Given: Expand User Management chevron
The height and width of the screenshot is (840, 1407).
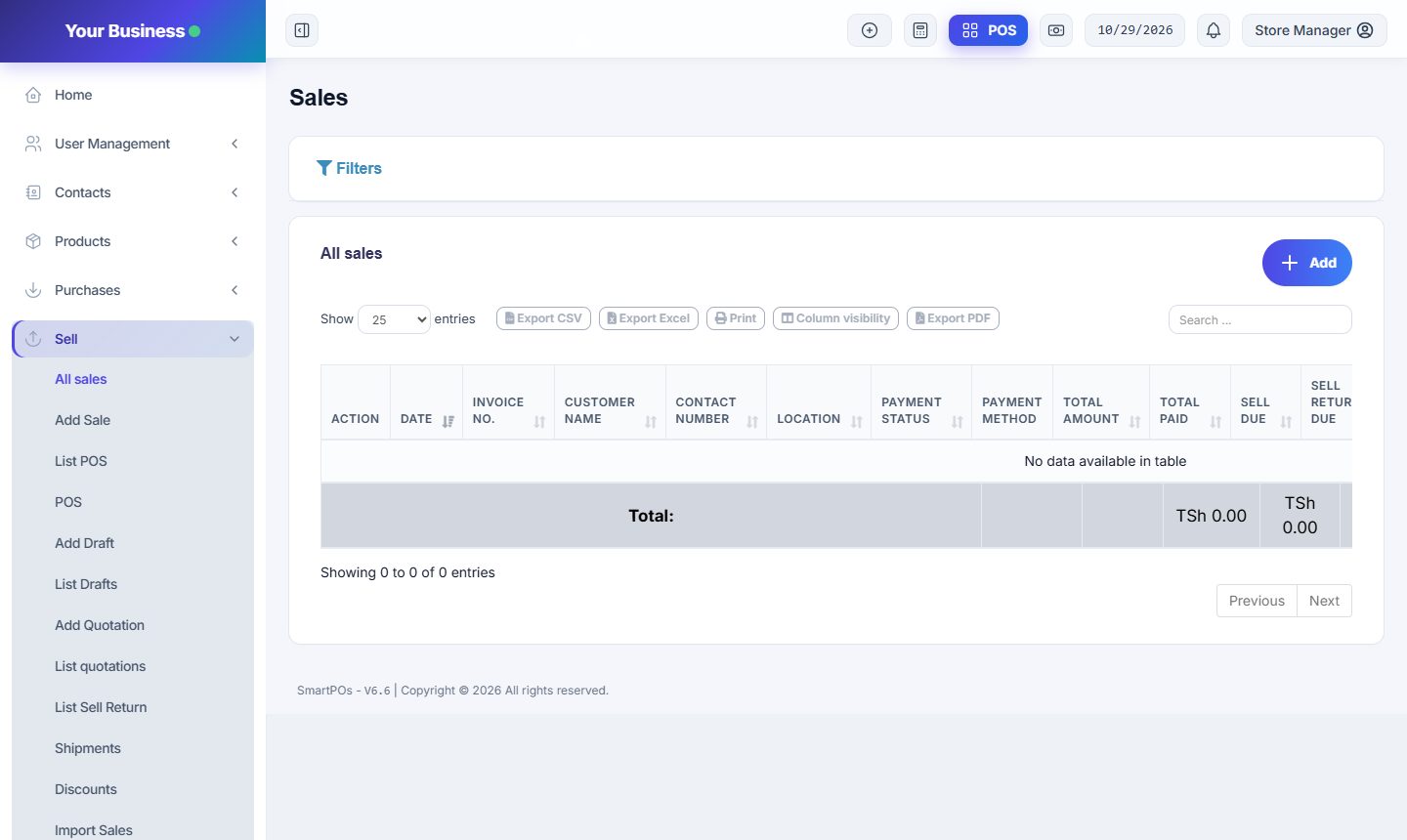Looking at the screenshot, I should click(234, 144).
